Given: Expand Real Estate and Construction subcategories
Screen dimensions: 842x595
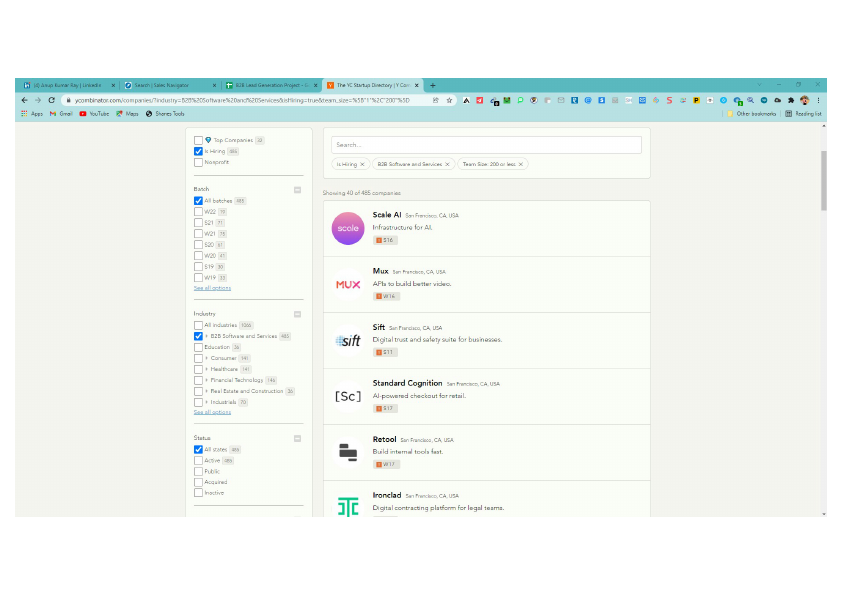Looking at the screenshot, I should click(207, 391).
